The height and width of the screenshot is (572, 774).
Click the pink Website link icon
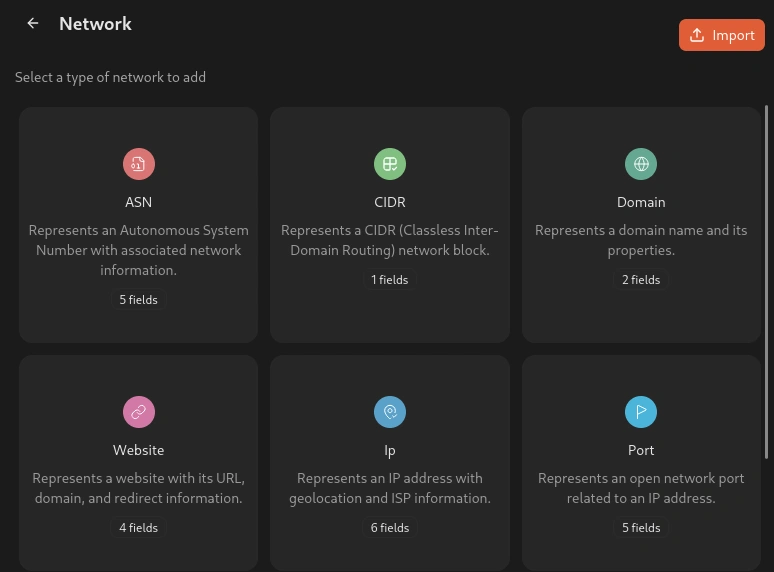[x=139, y=412]
